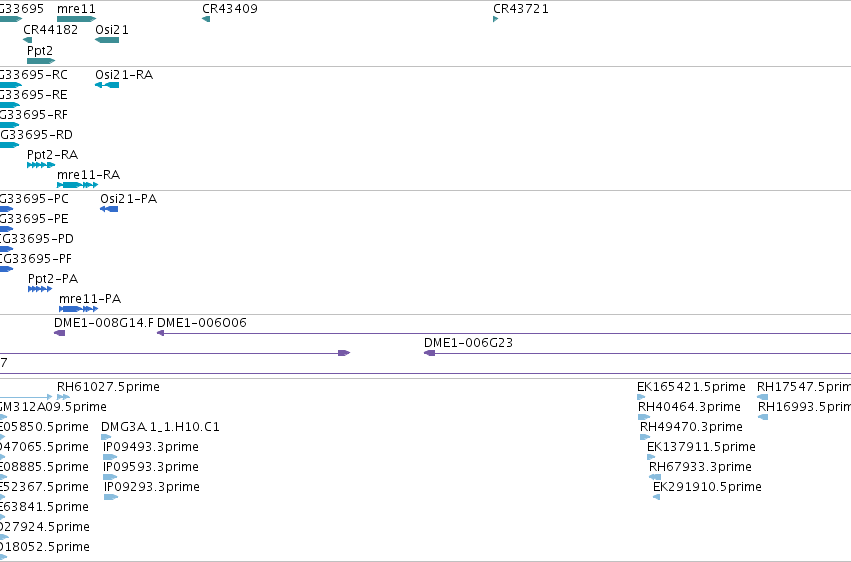851x562 pixels.
Task: Select the DME1-006O06 clone label
Action: (x=201, y=323)
